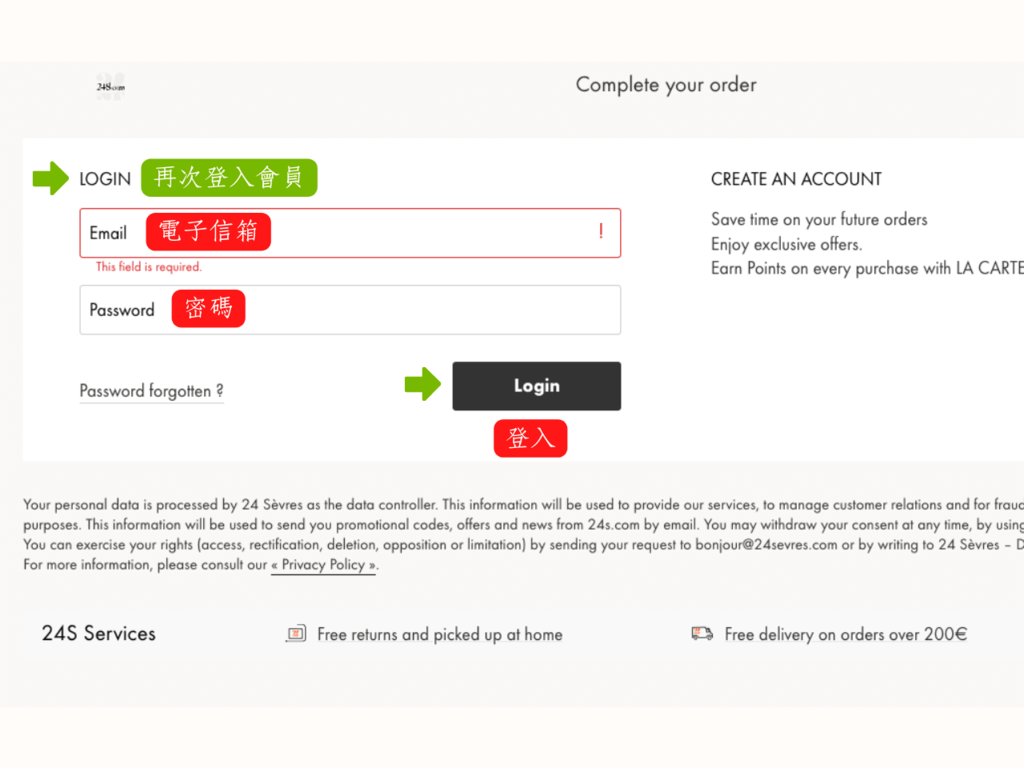Click the green arrow beside LOGIN heading
This screenshot has height=768, width=1024.
pos(50,178)
